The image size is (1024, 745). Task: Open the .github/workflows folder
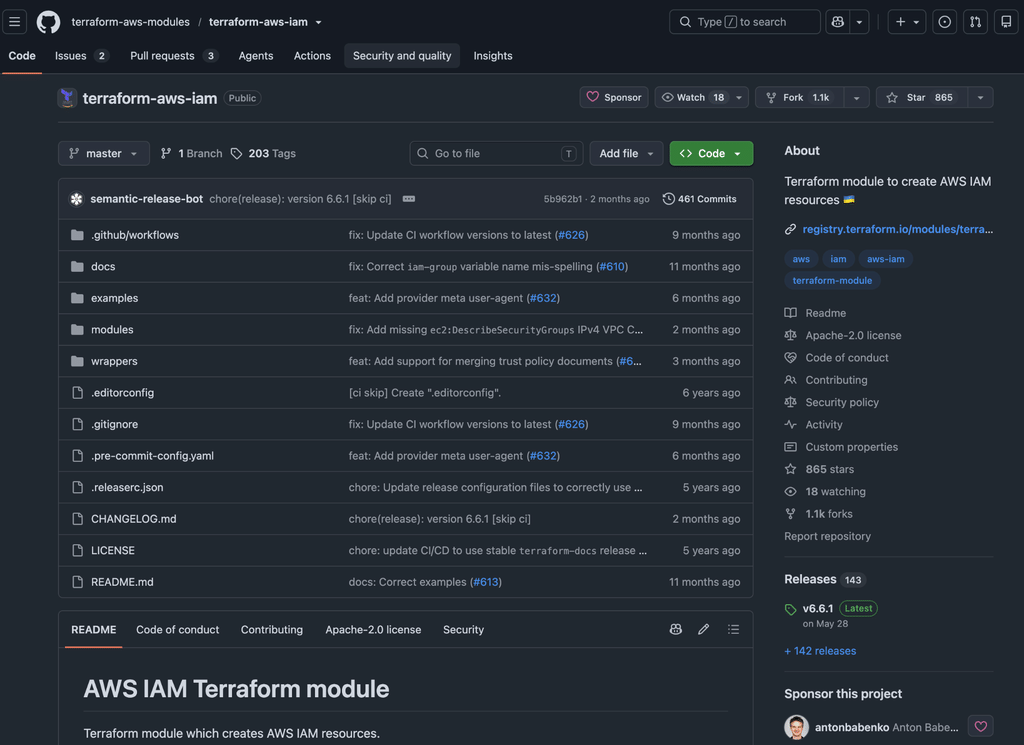pyautogui.click(x=135, y=235)
